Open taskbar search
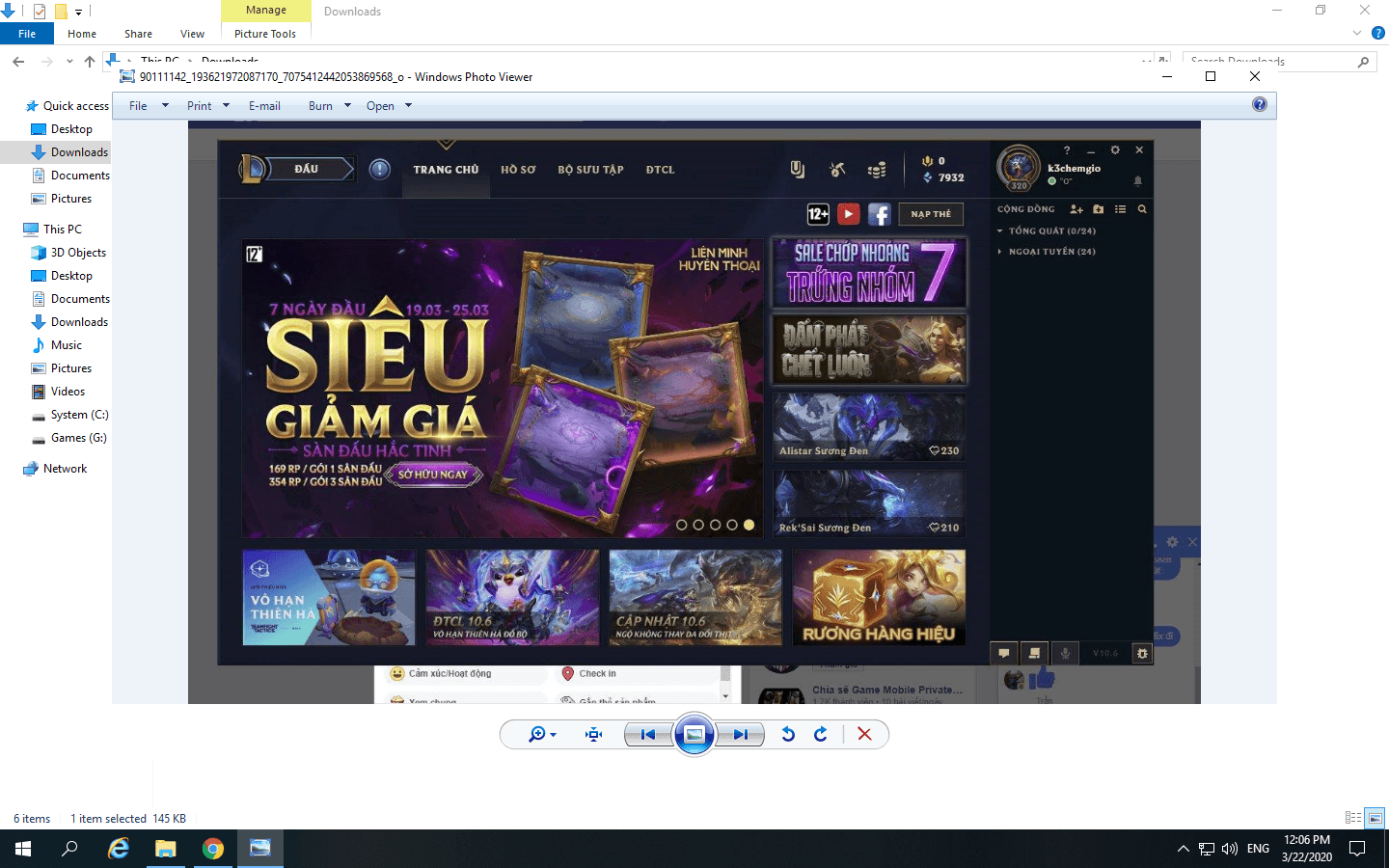 click(69, 849)
